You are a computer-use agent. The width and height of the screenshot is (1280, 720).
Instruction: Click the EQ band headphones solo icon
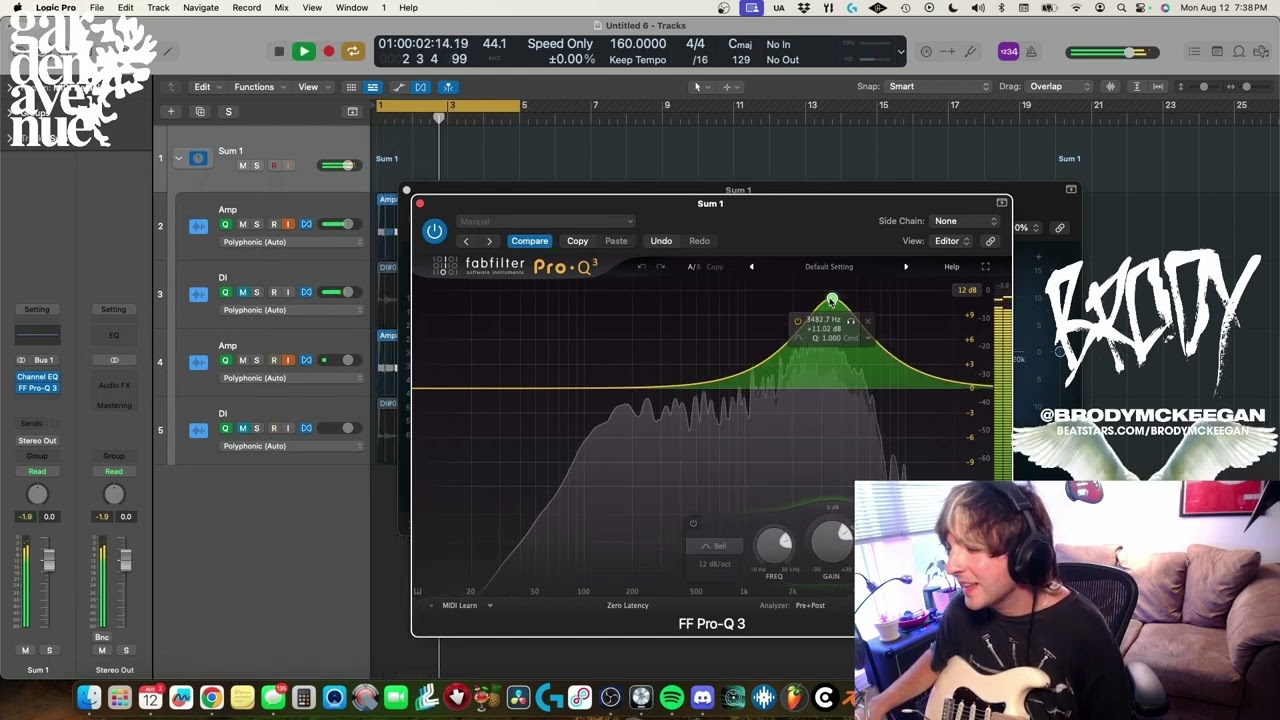tap(851, 321)
